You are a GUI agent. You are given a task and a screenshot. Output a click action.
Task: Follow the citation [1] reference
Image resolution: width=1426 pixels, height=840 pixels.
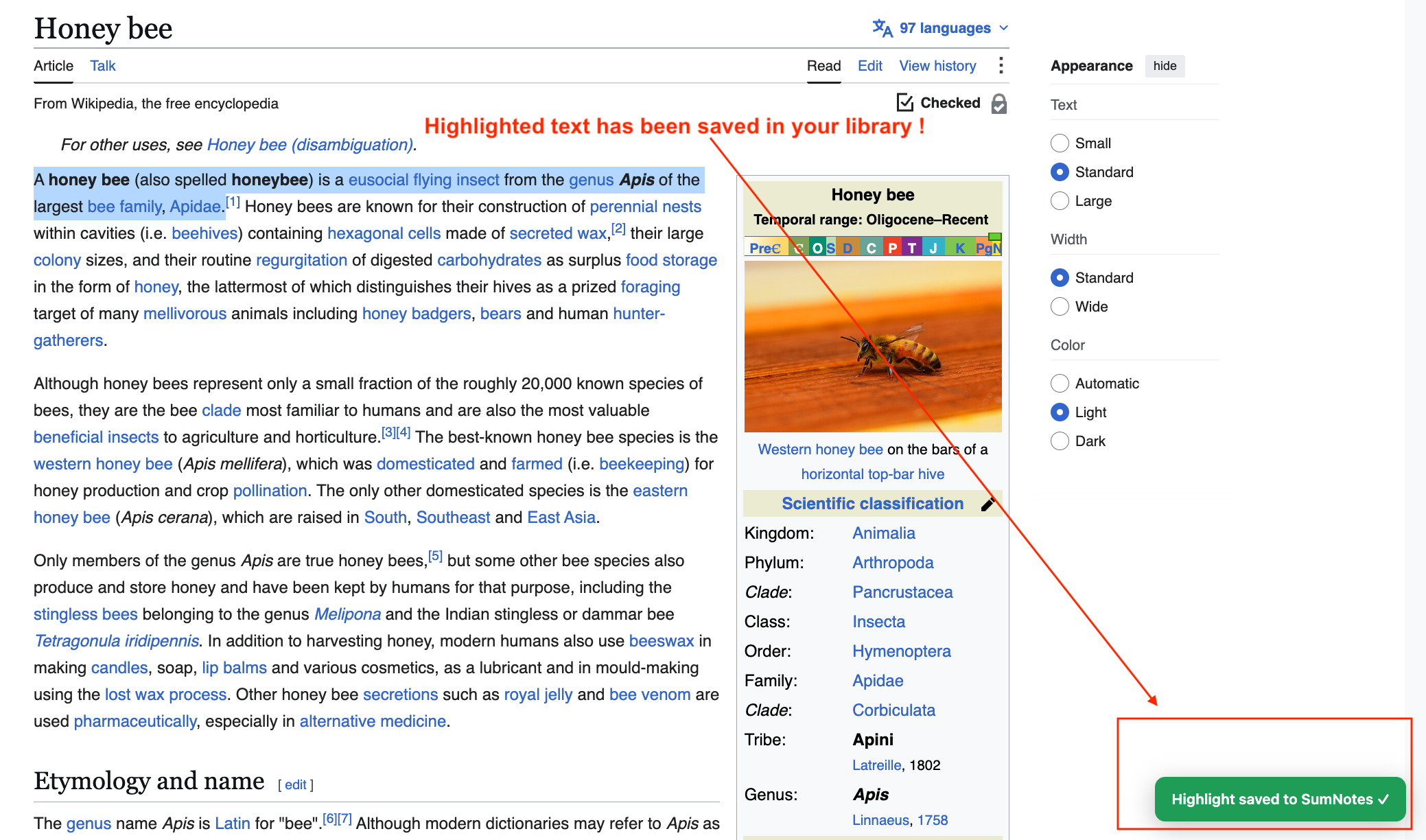point(233,202)
